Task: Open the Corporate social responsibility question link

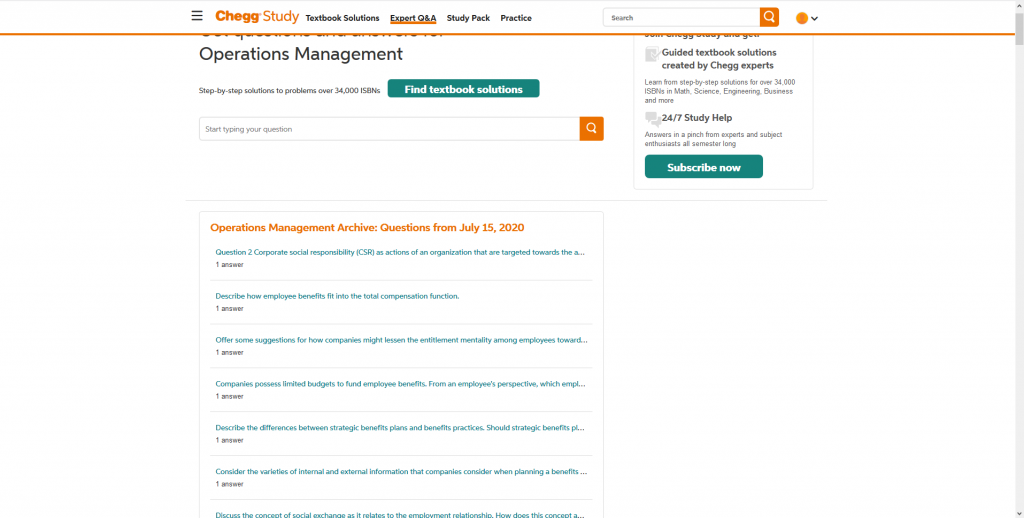Action: pyautogui.click(x=400, y=252)
